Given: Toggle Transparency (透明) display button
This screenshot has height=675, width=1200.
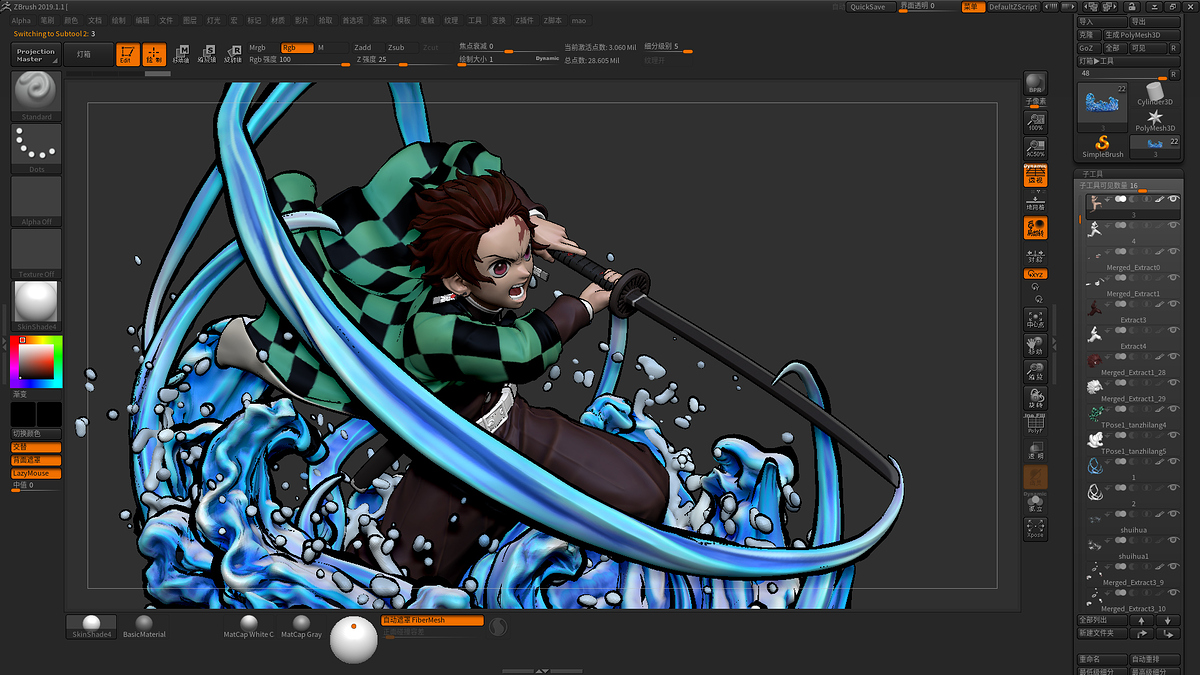Looking at the screenshot, I should point(1036,452).
